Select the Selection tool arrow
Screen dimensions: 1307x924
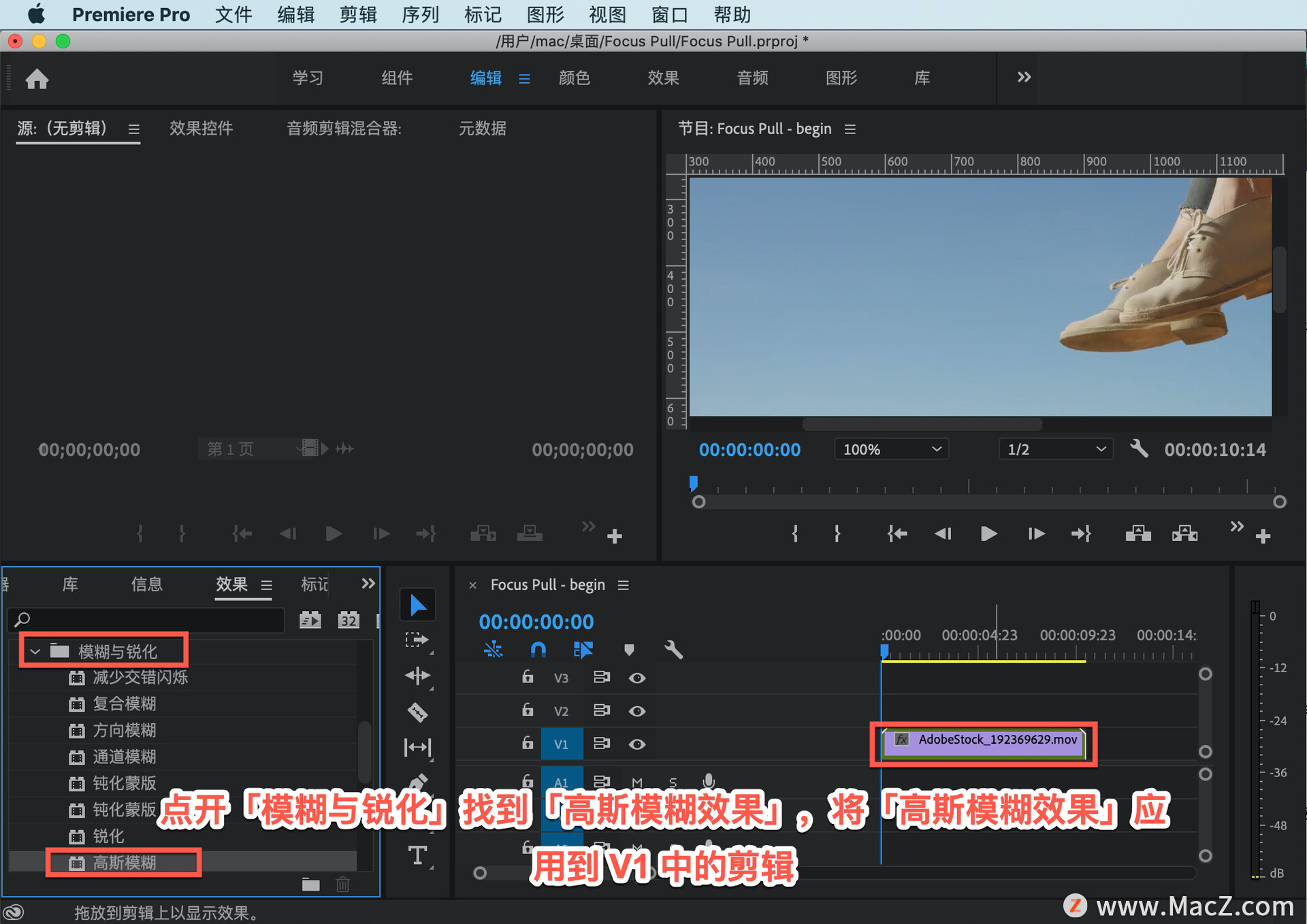(x=417, y=605)
